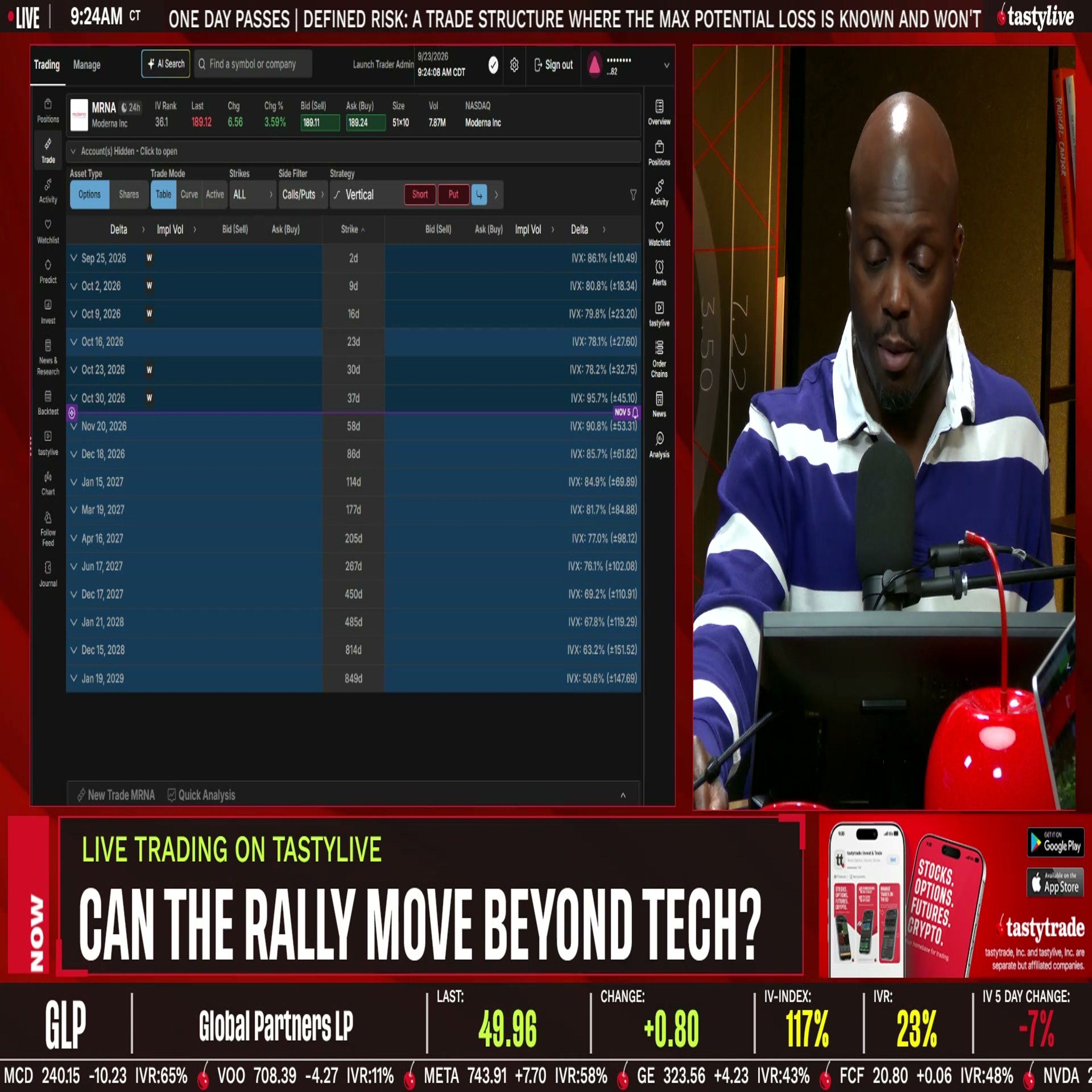Screen dimensions: 1092x1092
Task: Click the Google Play badge
Action: click(1055, 843)
